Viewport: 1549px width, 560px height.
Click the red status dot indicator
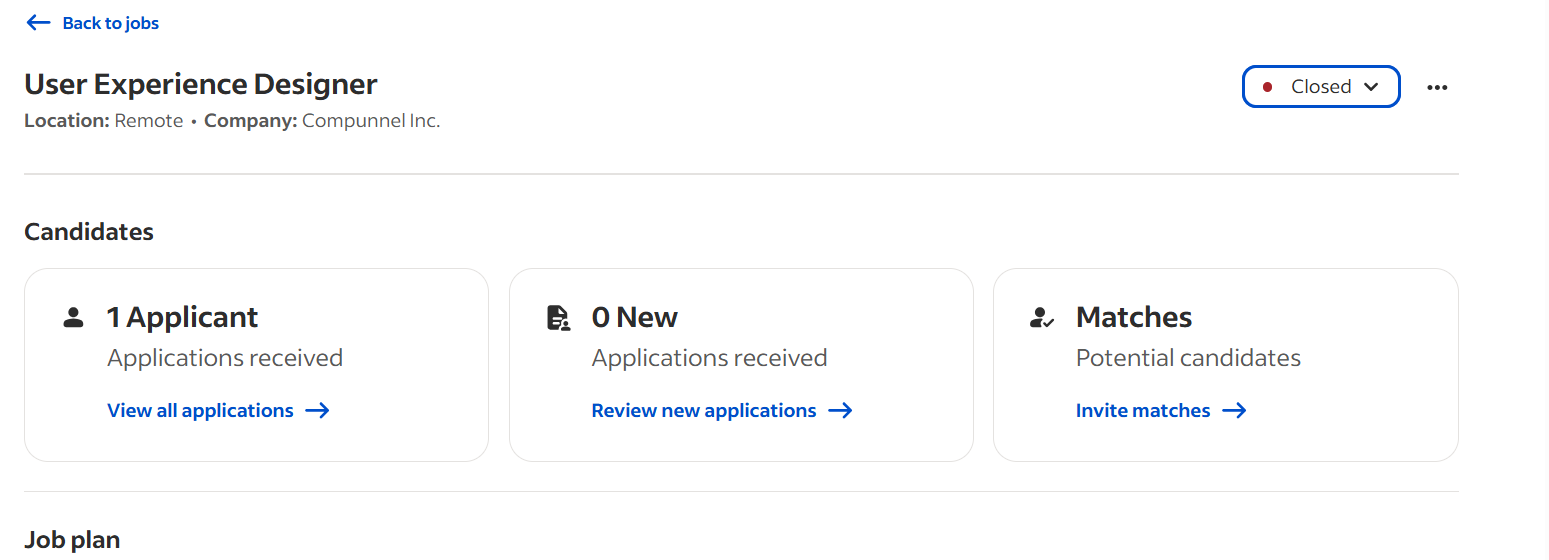(x=1268, y=87)
